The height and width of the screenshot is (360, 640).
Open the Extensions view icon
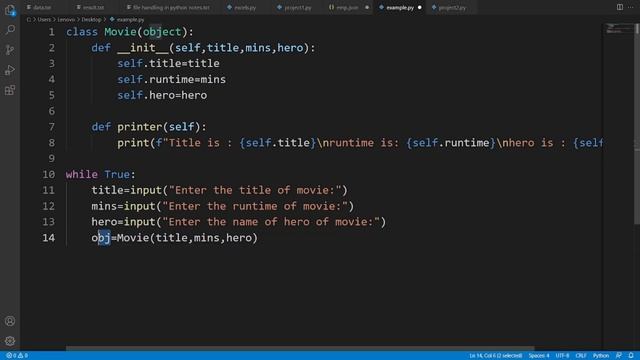(x=10, y=90)
